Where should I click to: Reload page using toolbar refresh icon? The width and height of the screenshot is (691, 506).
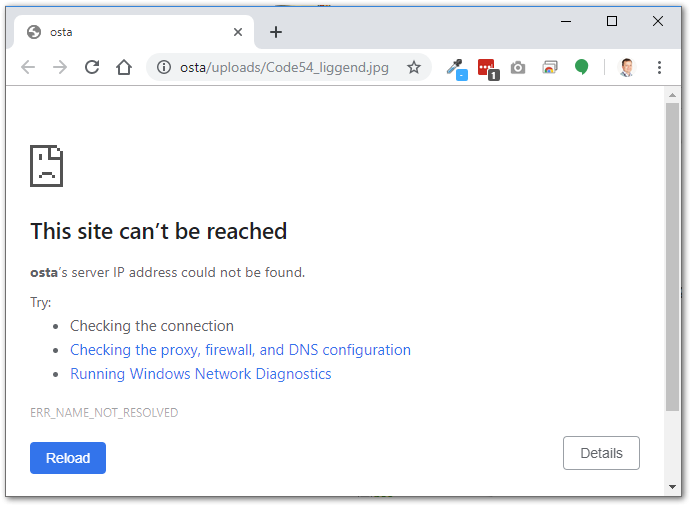pyautogui.click(x=92, y=67)
